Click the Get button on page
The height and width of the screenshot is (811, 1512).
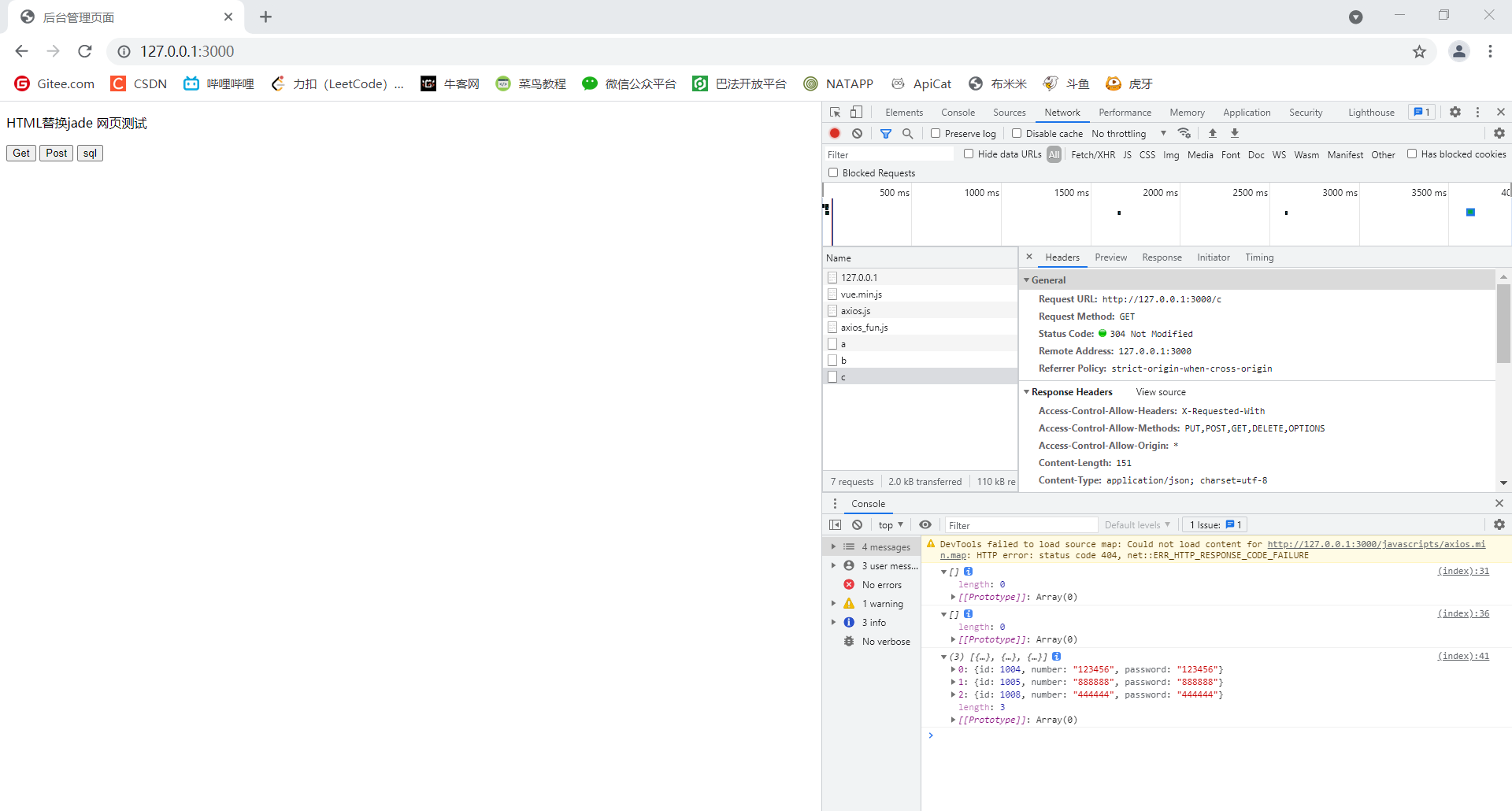click(21, 154)
